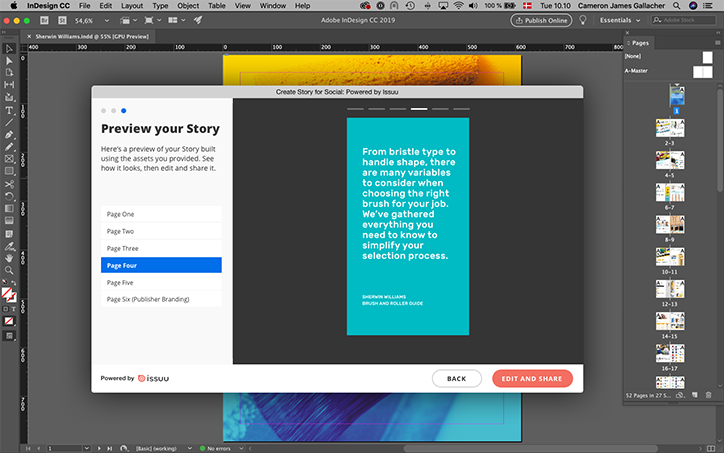Image resolution: width=724 pixels, height=453 pixels.
Task: Open the Type menu
Action: pos(160,6)
